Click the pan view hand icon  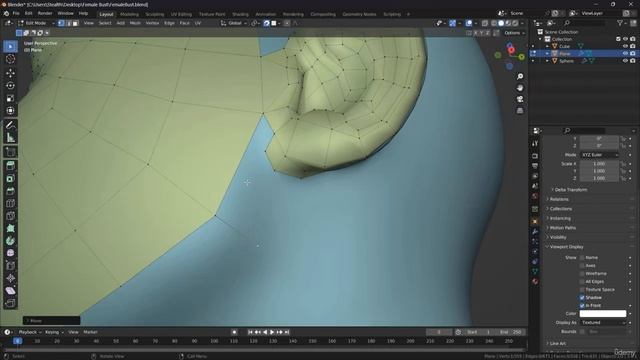coord(520,88)
